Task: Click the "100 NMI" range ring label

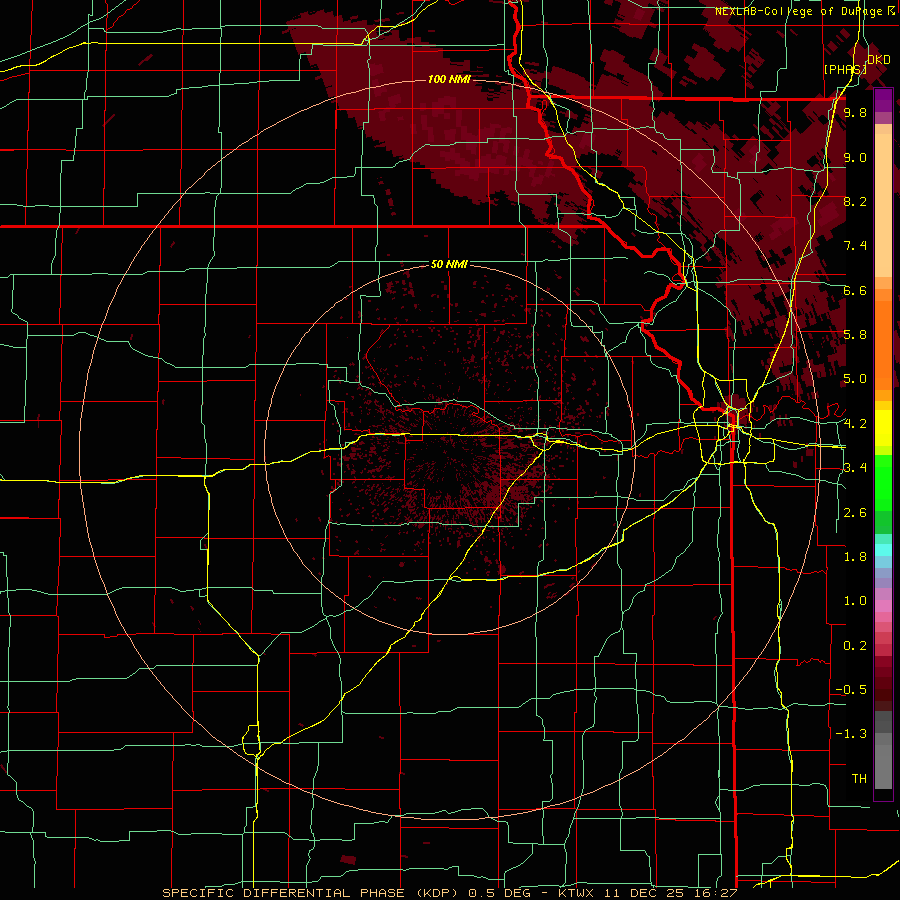Action: coord(449,79)
